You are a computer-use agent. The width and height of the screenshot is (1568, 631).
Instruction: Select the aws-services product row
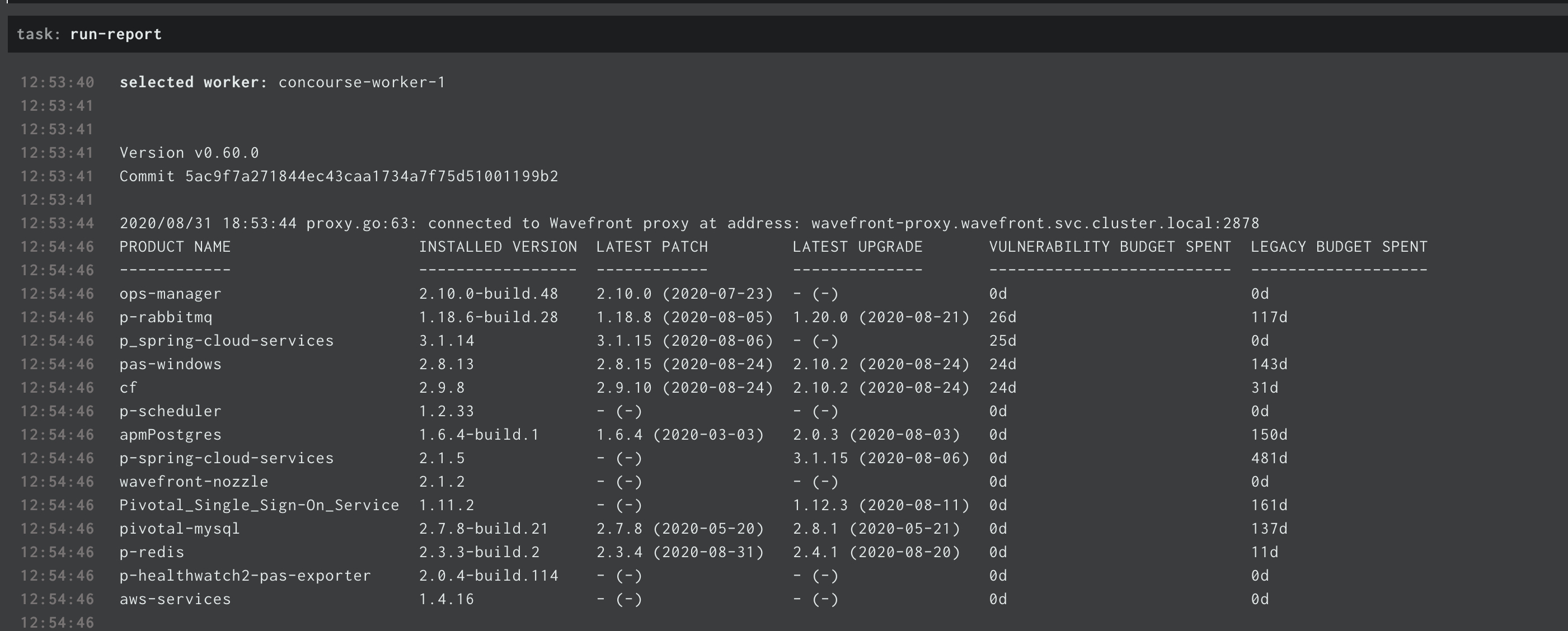tap(175, 599)
